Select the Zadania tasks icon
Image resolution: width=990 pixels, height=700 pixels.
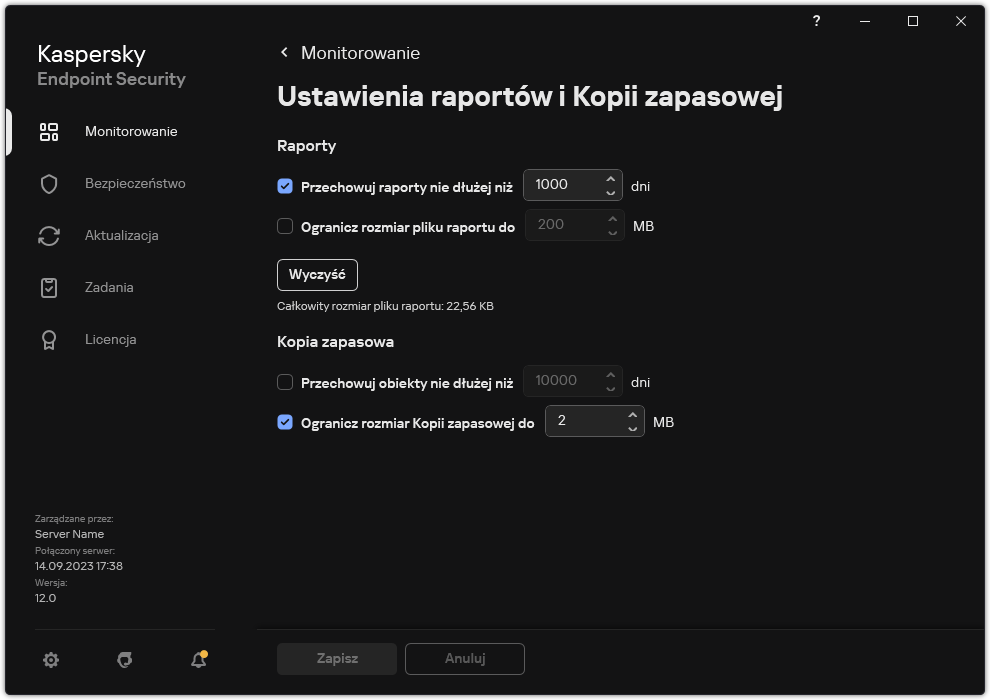pyautogui.click(x=49, y=287)
